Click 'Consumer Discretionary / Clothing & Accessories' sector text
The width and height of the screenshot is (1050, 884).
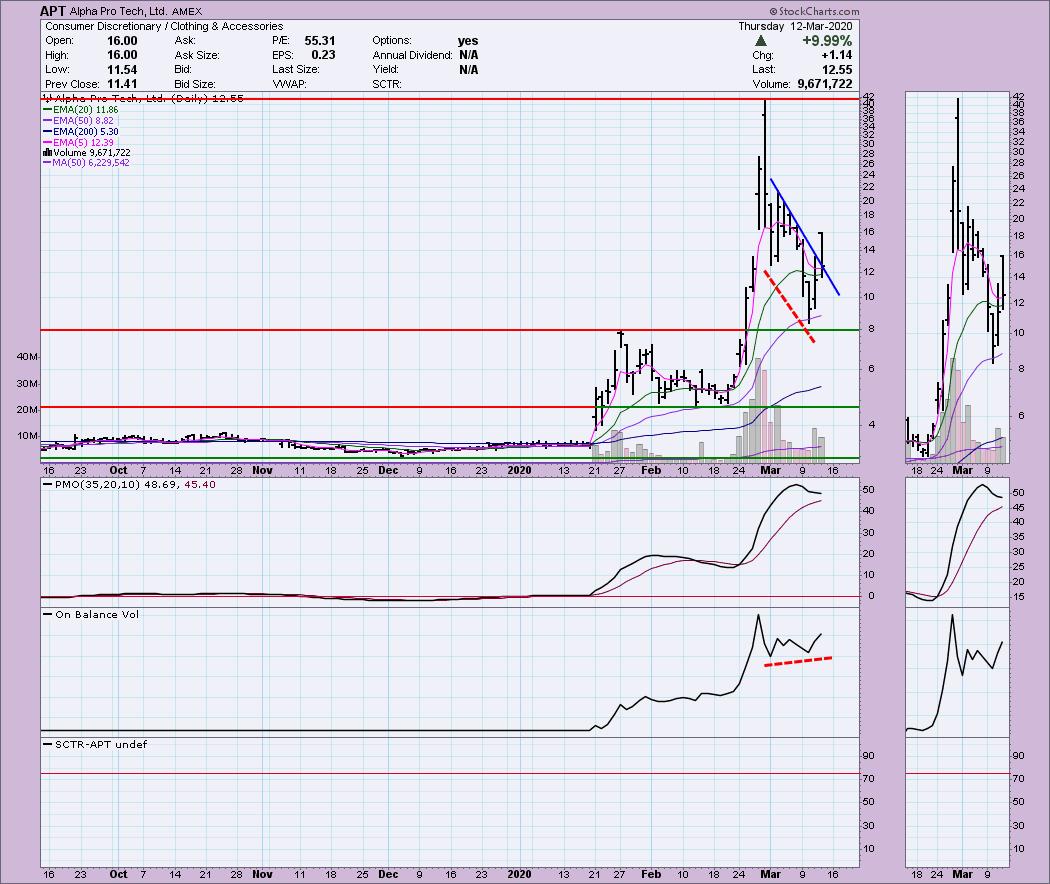coord(164,26)
